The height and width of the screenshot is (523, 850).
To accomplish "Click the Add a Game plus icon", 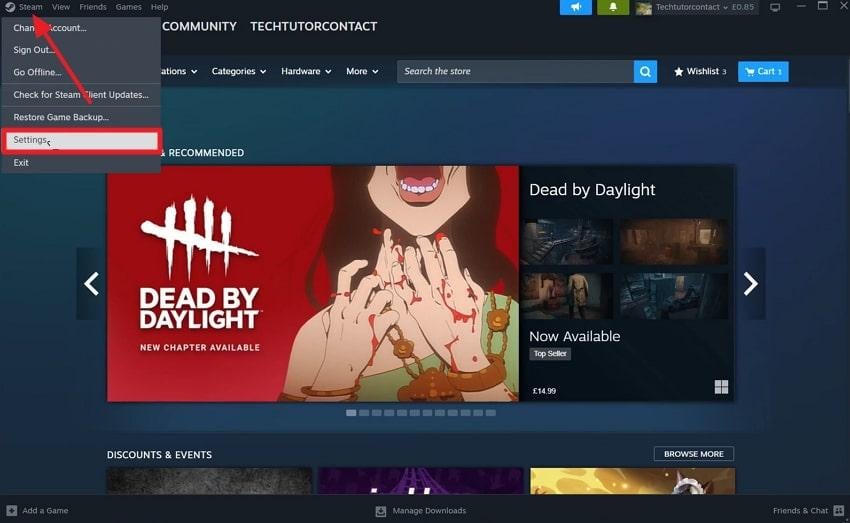I will pos(11,511).
